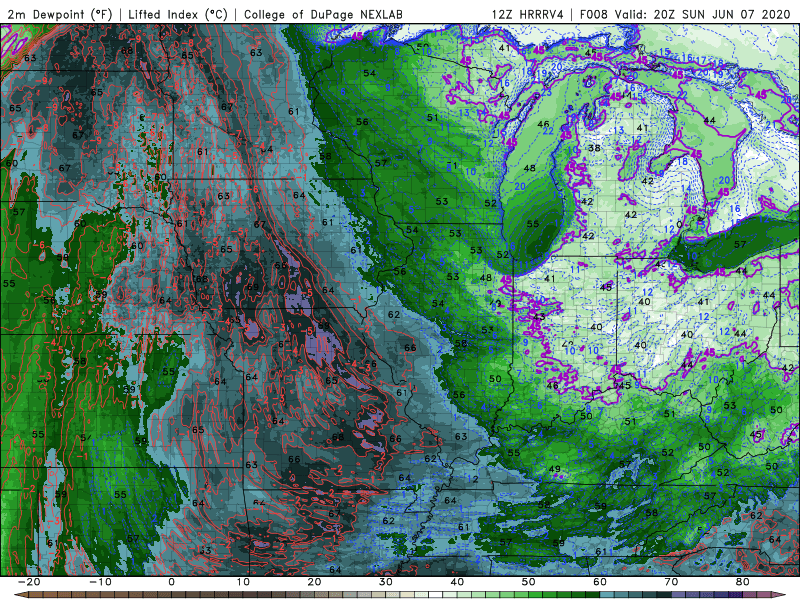Click the "2m Dewpoint (°F)" header label
The image size is (800, 600).
click(x=60, y=14)
